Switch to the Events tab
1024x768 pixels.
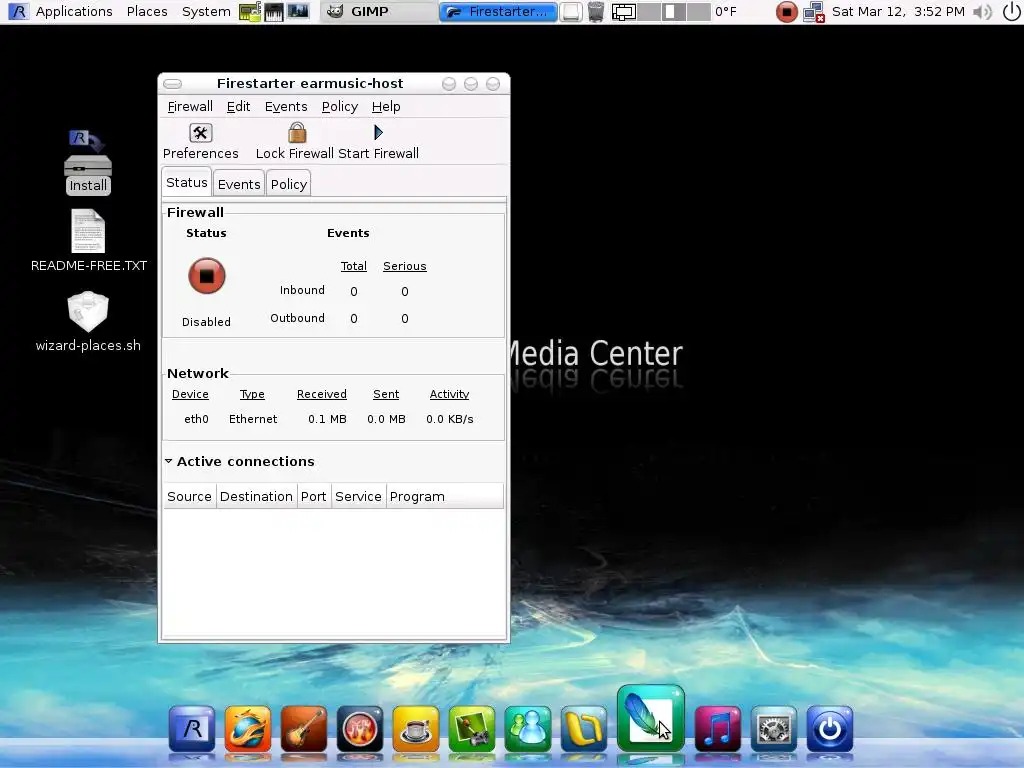tap(239, 184)
